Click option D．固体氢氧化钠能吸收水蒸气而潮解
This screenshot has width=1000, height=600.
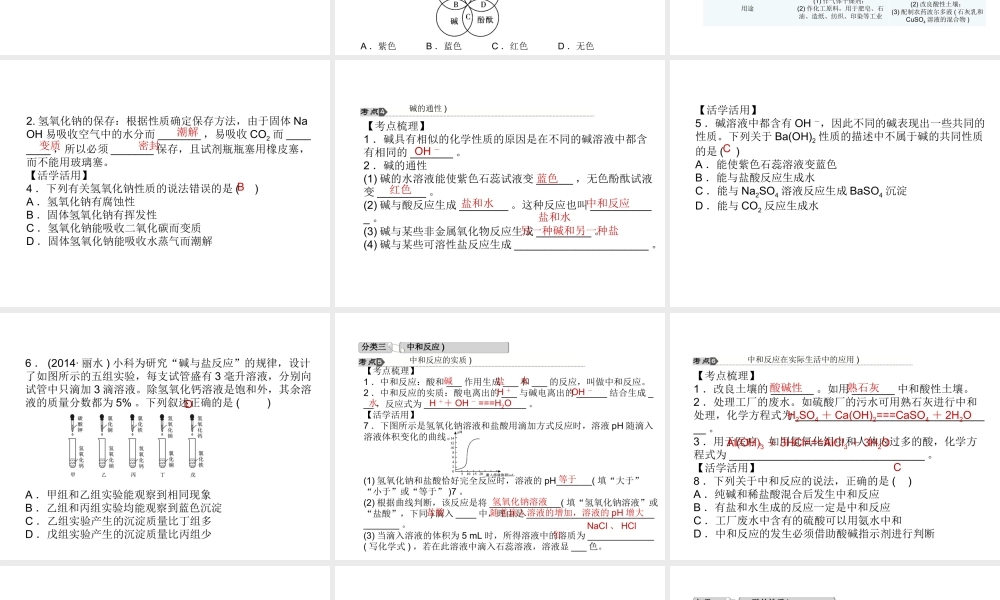[x=119, y=241]
